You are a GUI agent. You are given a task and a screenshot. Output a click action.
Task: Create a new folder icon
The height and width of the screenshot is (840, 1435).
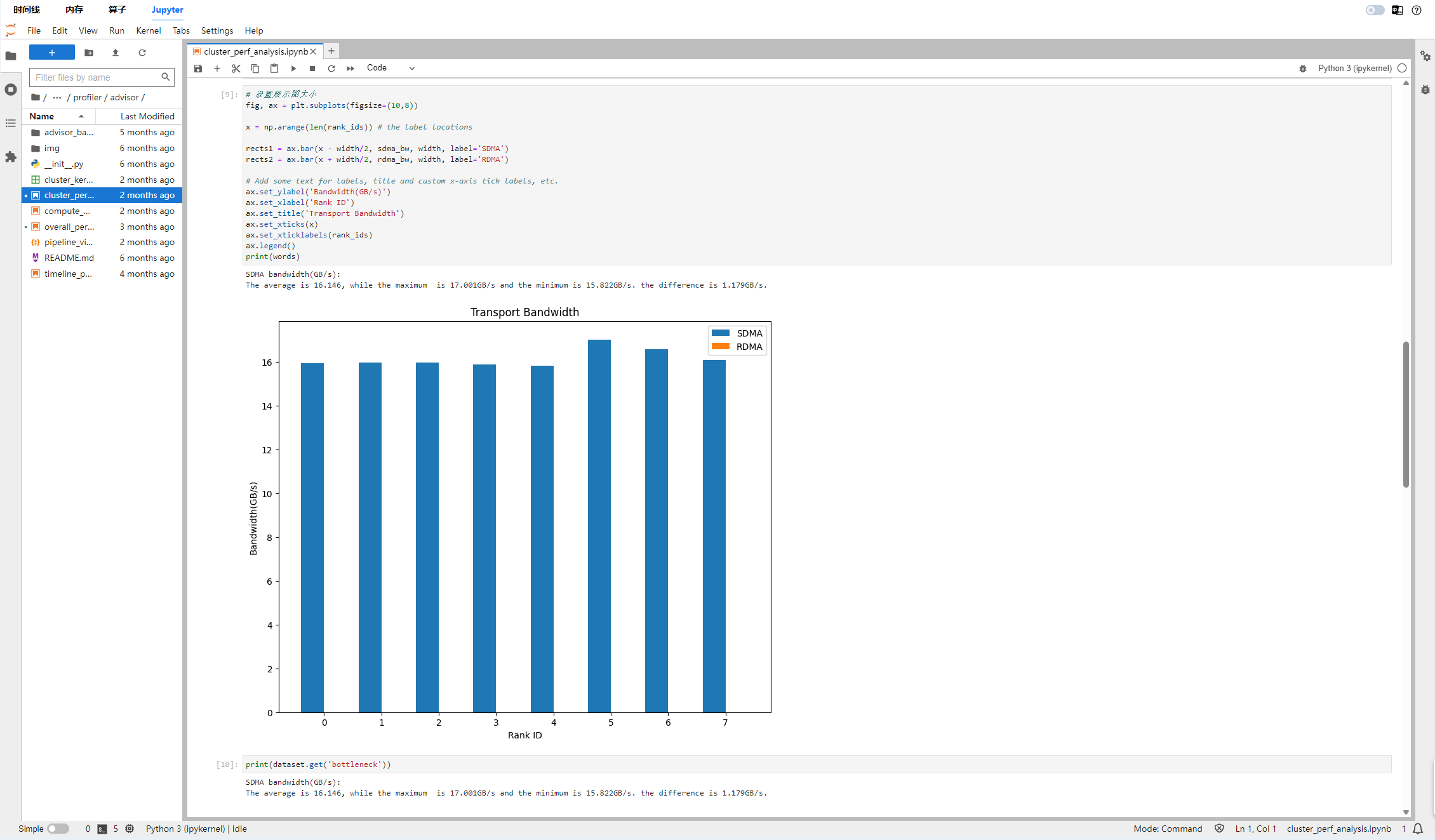click(x=89, y=53)
